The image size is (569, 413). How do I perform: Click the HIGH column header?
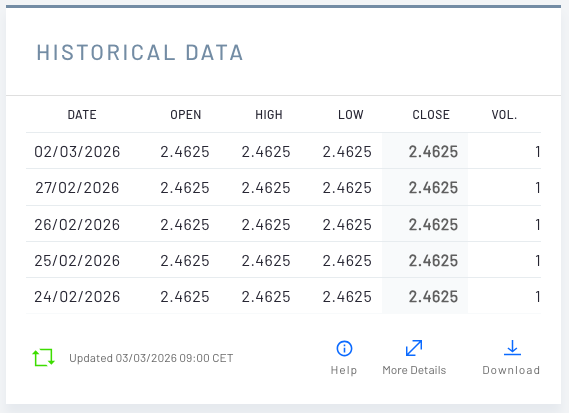coord(269,115)
